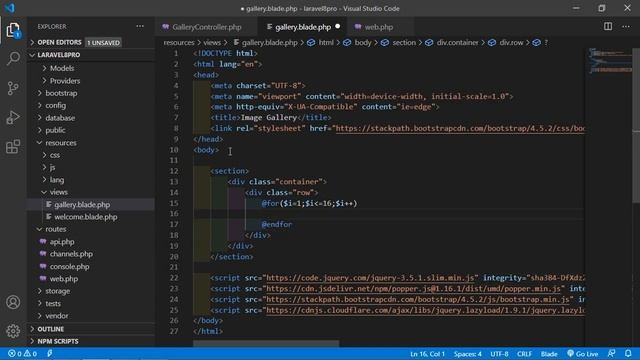640x360 pixels.
Task: Open notifications bell in status bar
Action: tap(628, 353)
